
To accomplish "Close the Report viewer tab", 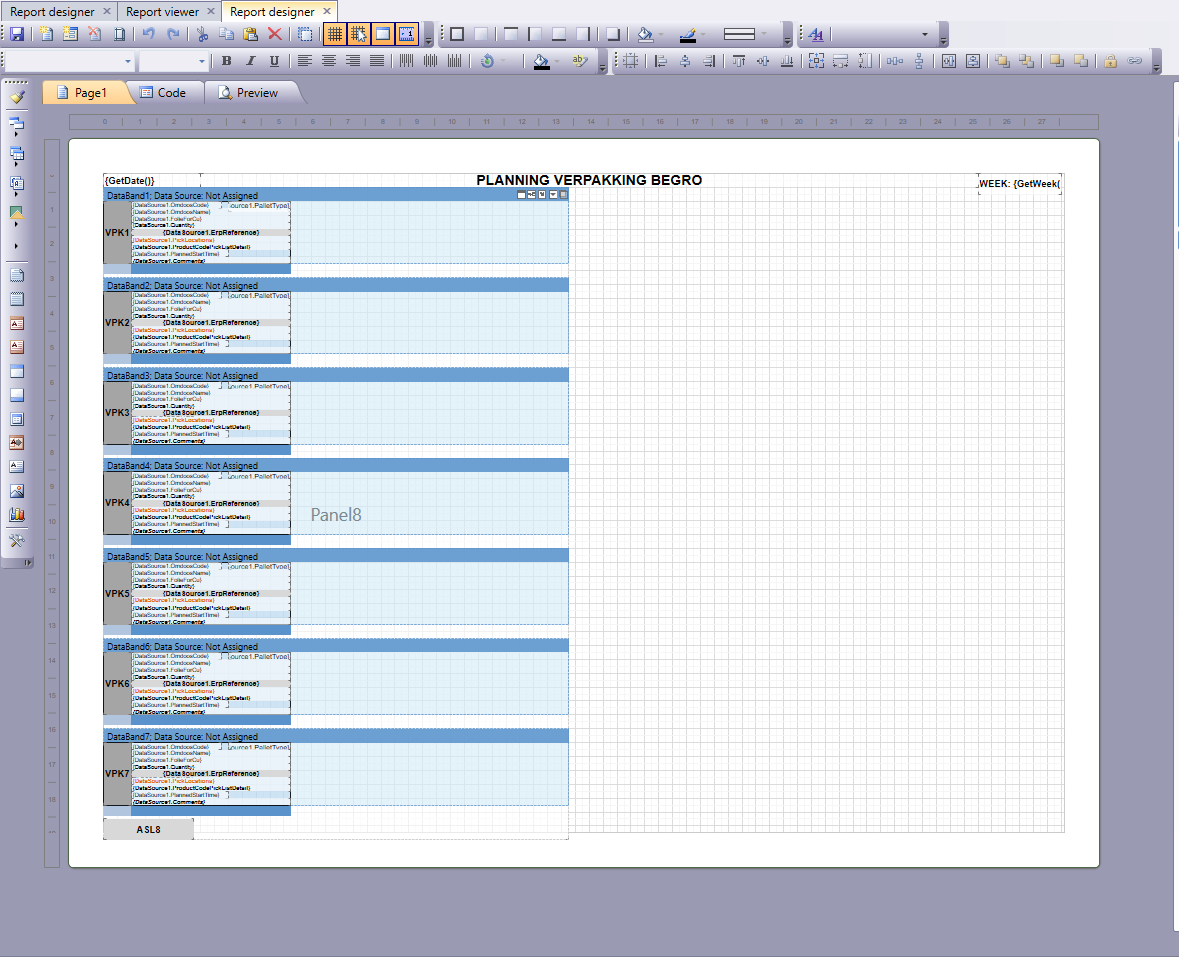I will (211, 11).
